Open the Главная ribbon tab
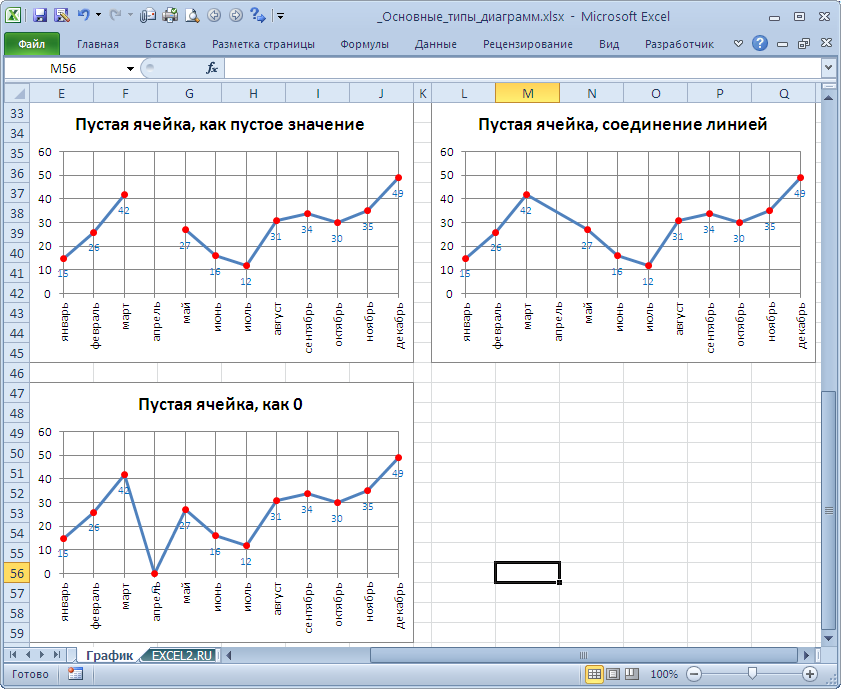Image resolution: width=841 pixels, height=689 pixels. point(98,44)
